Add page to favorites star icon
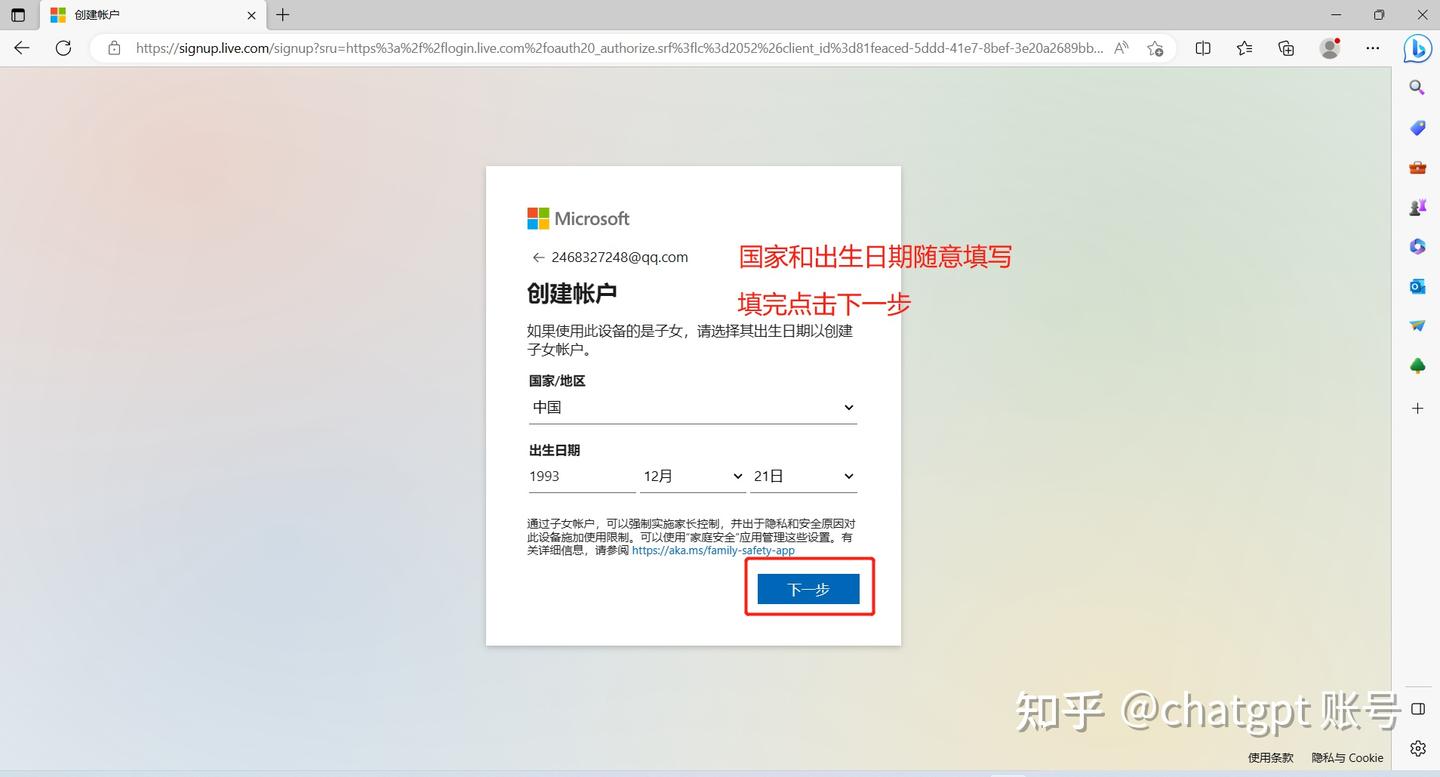1440x777 pixels. pyautogui.click(x=1155, y=48)
